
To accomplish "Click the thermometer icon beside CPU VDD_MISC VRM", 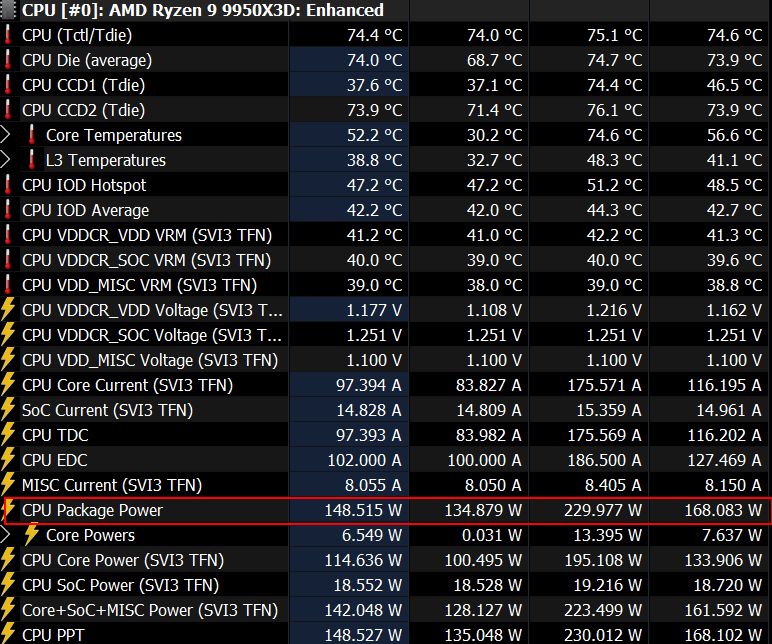I will tap(8, 285).
